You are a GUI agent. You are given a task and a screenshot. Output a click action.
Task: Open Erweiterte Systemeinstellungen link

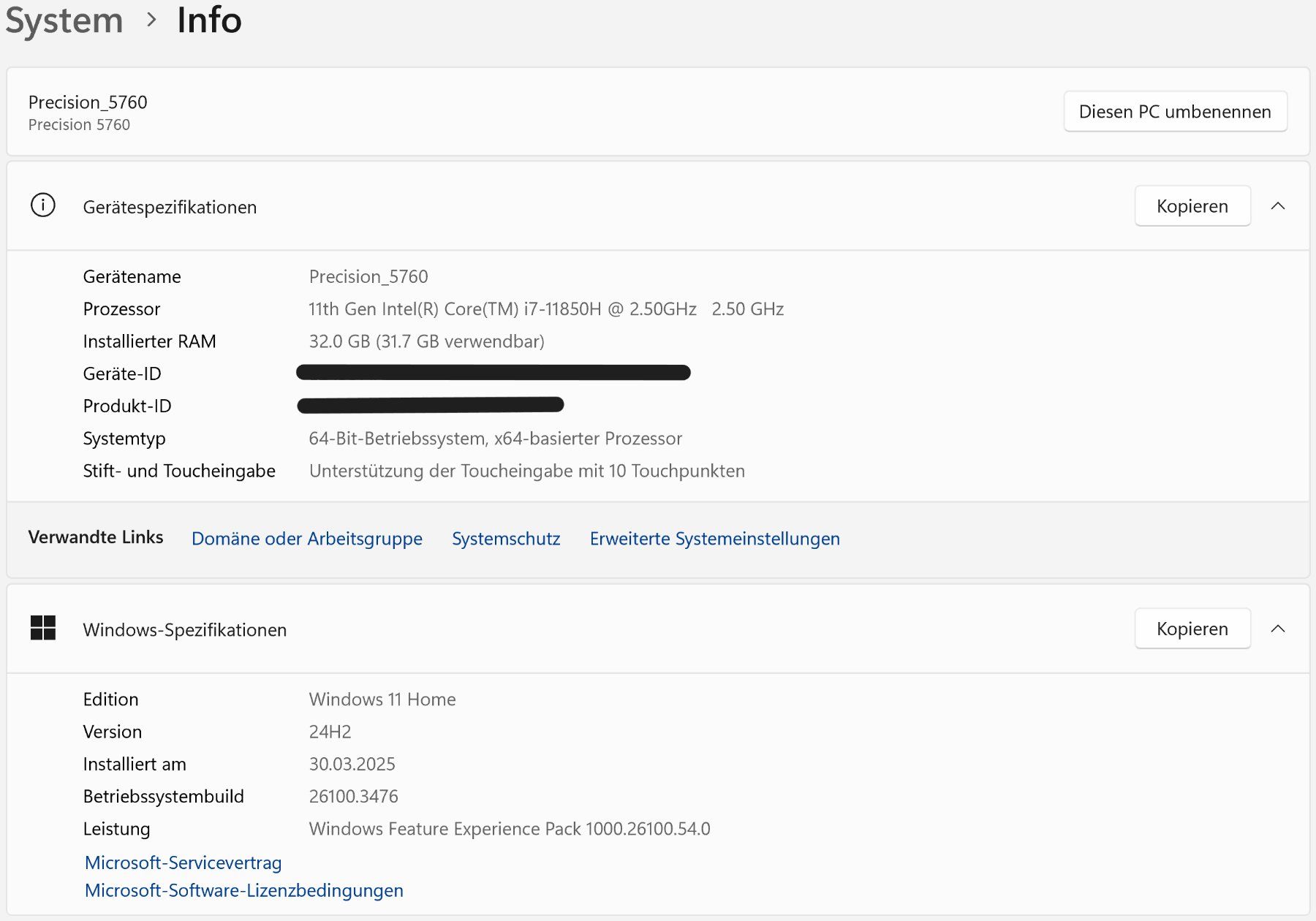click(715, 539)
